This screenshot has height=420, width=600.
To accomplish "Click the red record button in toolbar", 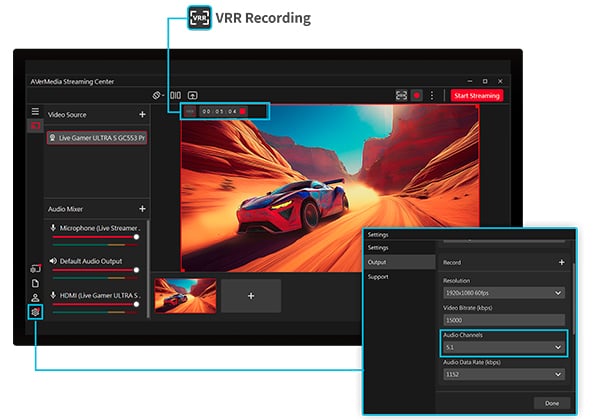I will [417, 95].
